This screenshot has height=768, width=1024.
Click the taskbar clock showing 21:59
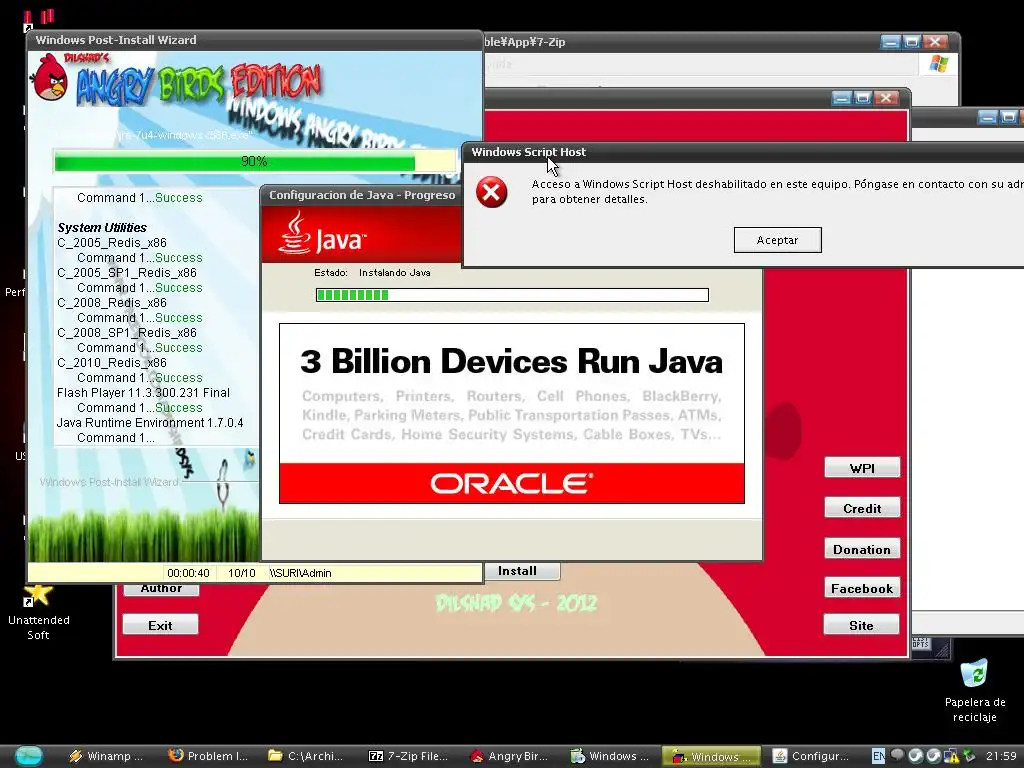[1001, 756]
